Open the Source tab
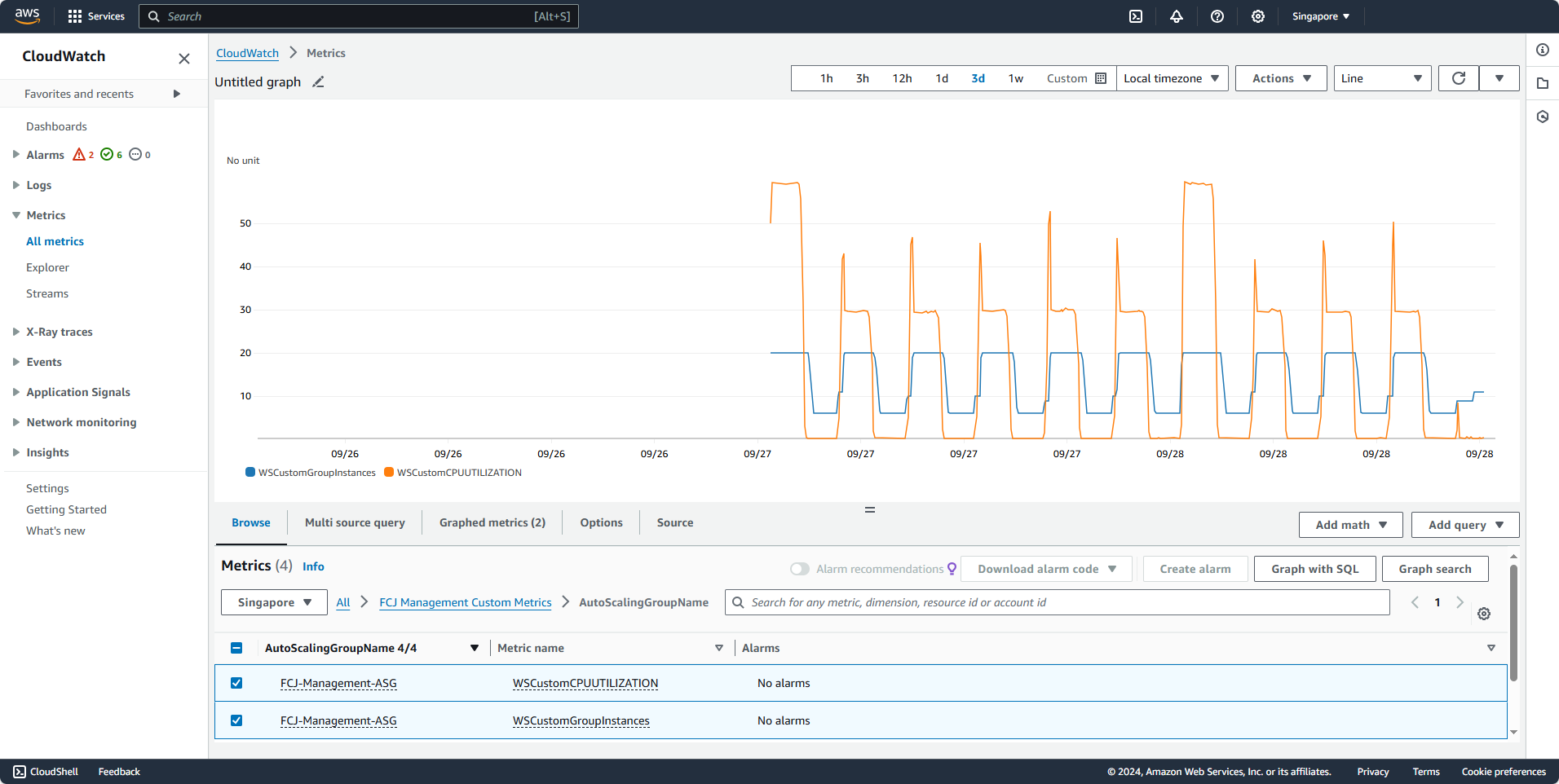 tap(674, 522)
